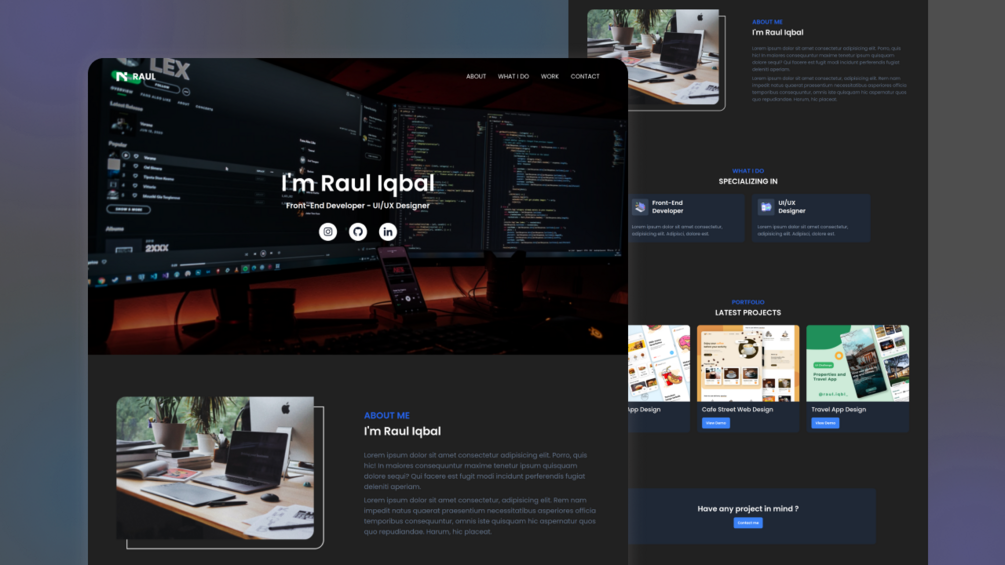Click the hero title "I'm Raul Iqbal"
The width and height of the screenshot is (1005, 565).
[x=358, y=183]
